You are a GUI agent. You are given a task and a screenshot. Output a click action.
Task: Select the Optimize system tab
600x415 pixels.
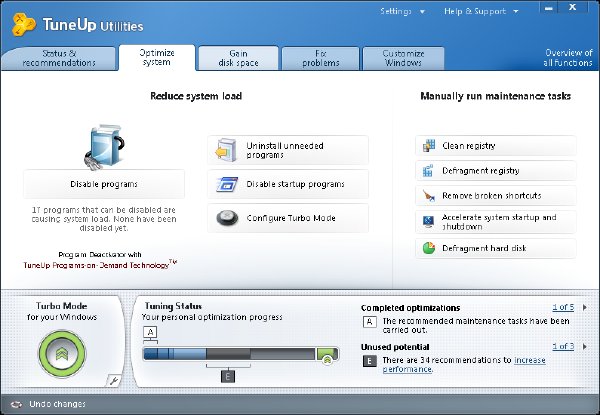click(157, 57)
